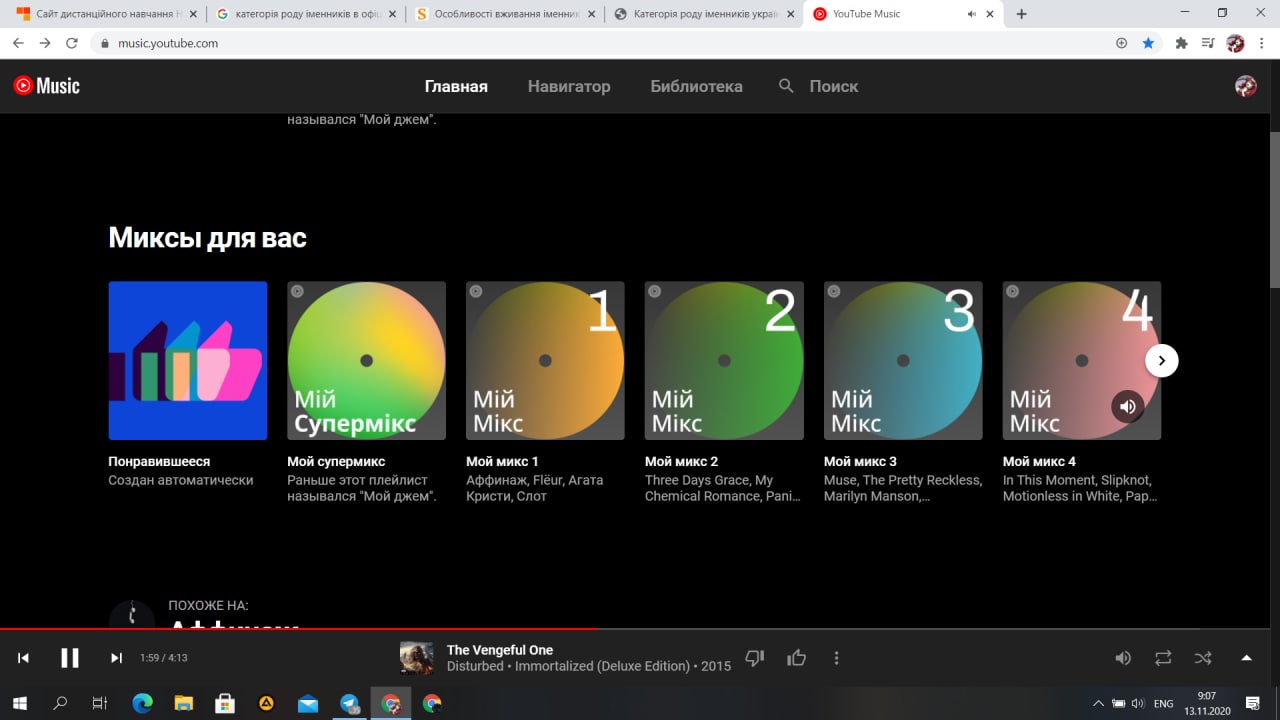The width and height of the screenshot is (1280, 720).
Task: Switch ENG input language
Action: click(1163, 704)
